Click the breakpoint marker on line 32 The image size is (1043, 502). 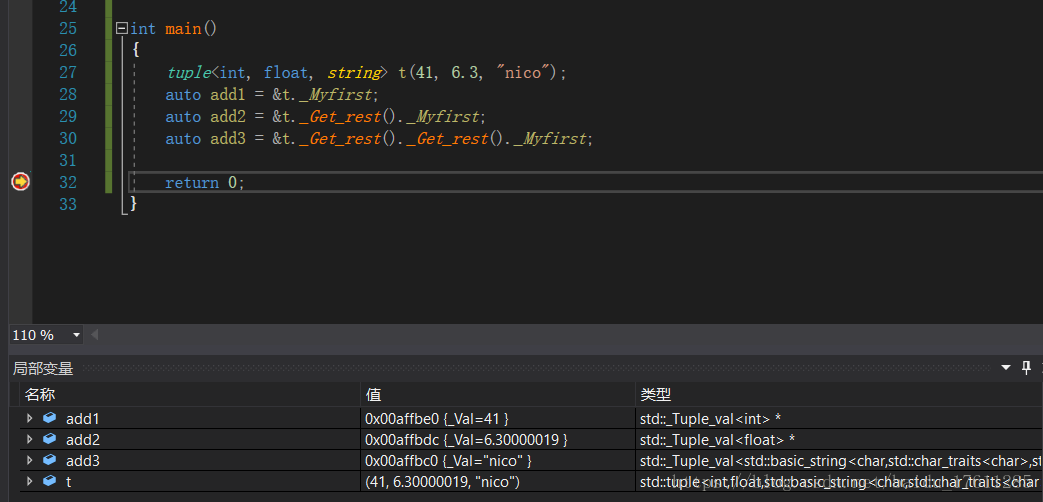pos(21,182)
